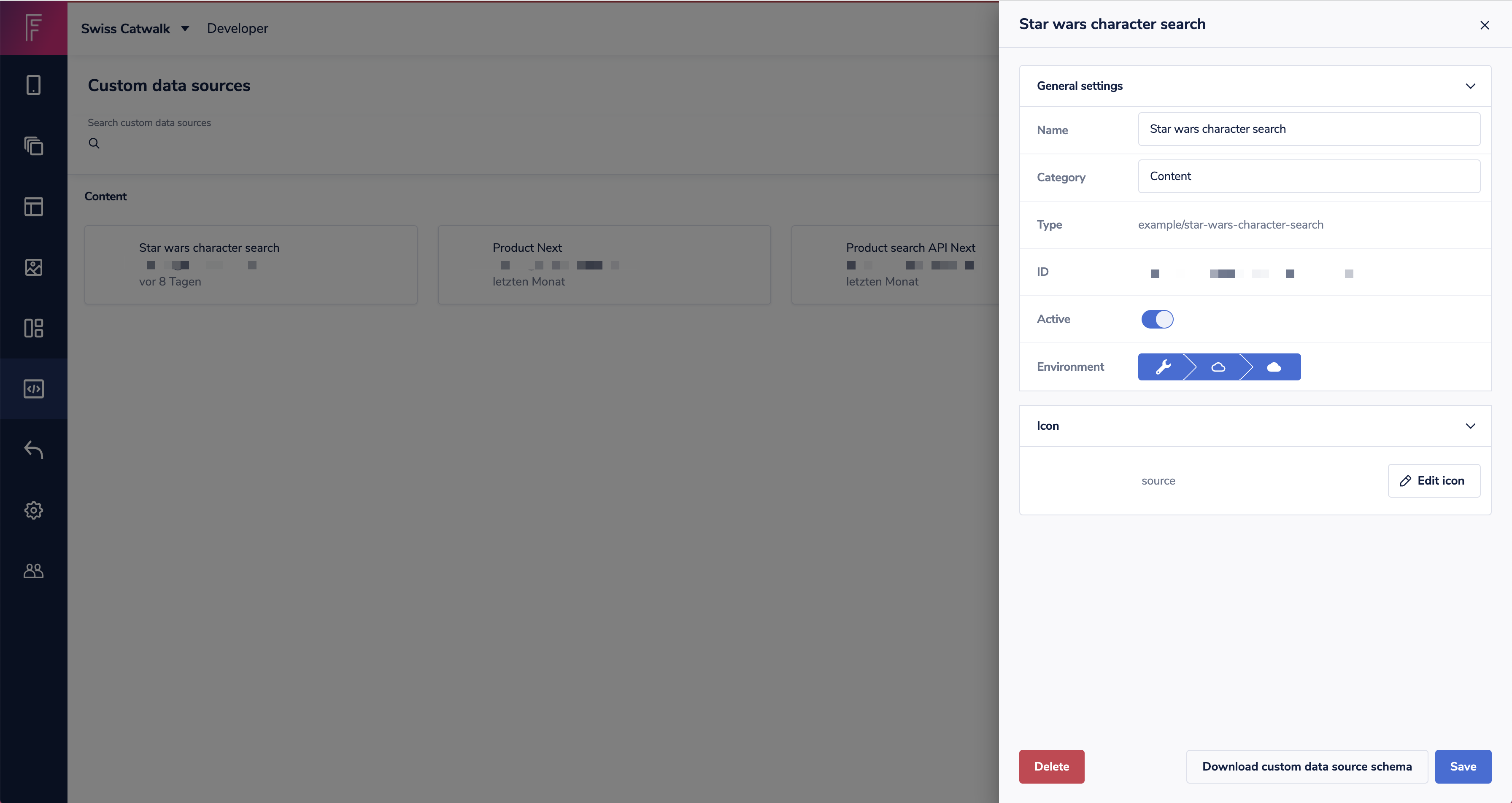Screen dimensions: 1512x803
Task: Select the filled cloud production environment
Action: [1274, 367]
